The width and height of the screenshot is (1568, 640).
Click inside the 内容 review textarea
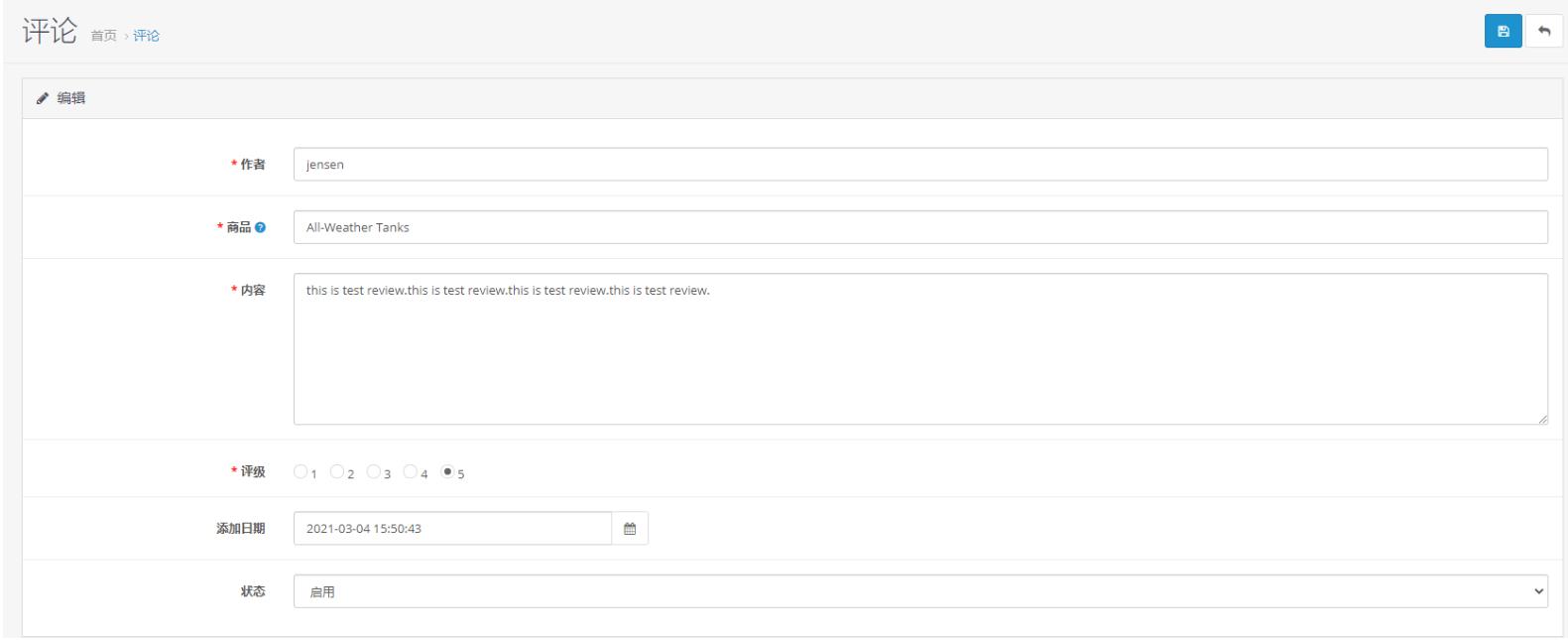click(919, 349)
